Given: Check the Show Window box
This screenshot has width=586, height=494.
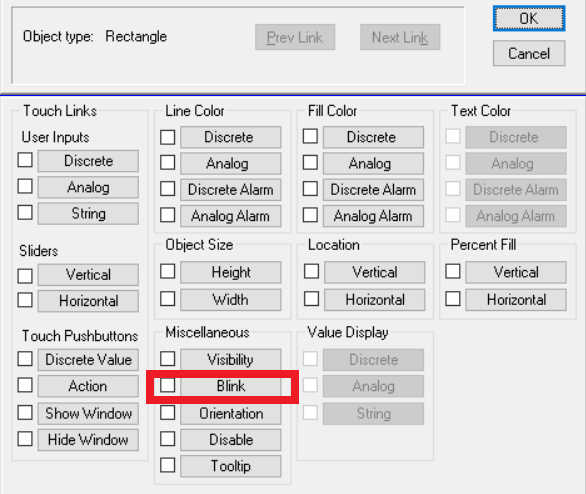Looking at the screenshot, I should click(x=25, y=413).
